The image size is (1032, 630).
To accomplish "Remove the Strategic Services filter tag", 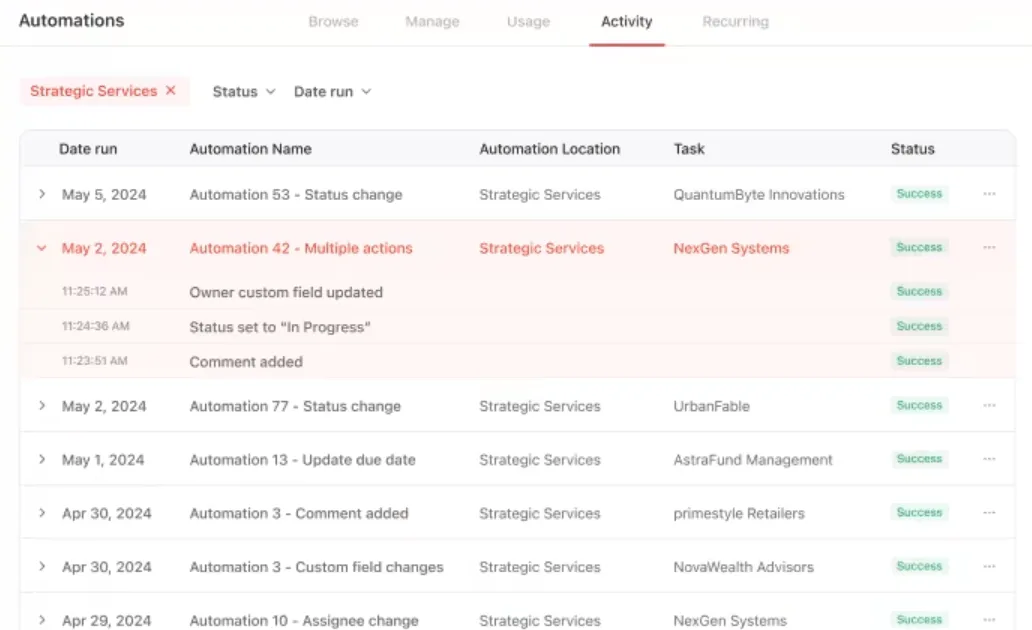I will [x=170, y=90].
